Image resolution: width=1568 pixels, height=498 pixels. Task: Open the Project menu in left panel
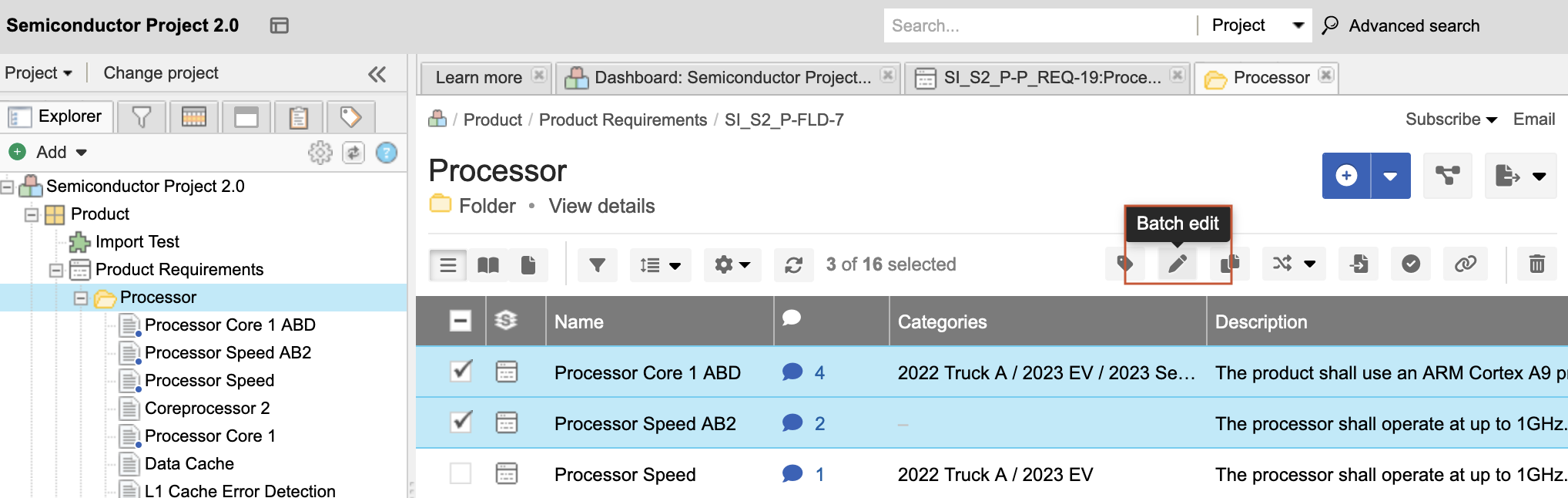(x=39, y=72)
